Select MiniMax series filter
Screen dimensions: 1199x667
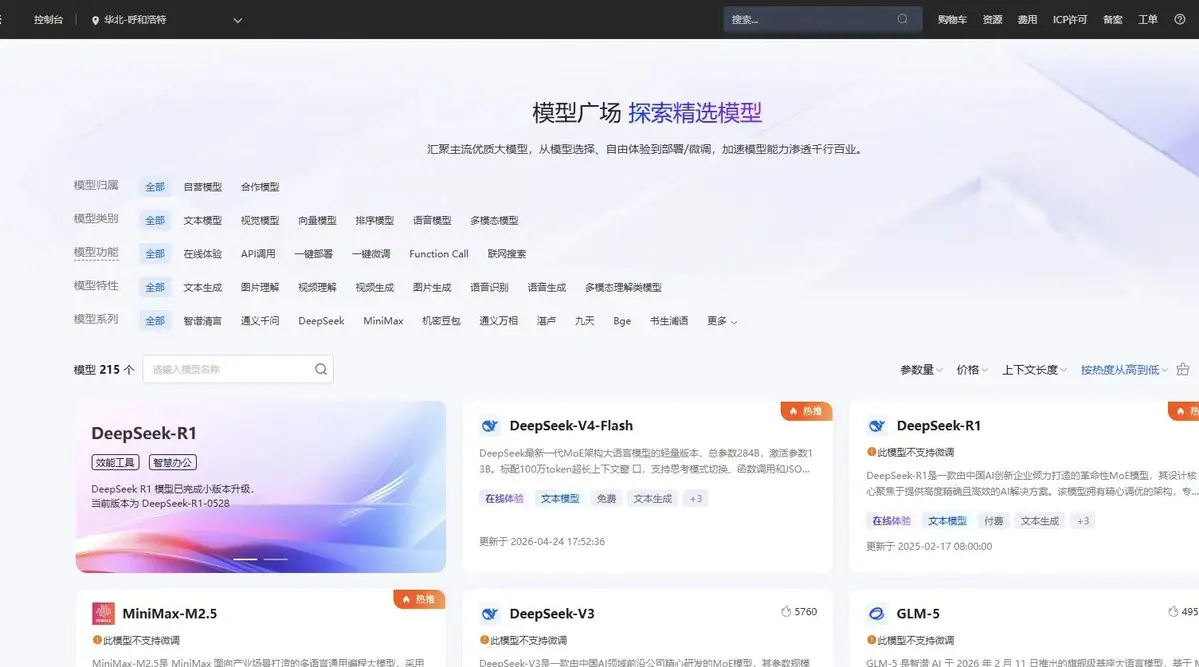pyautogui.click(x=383, y=321)
